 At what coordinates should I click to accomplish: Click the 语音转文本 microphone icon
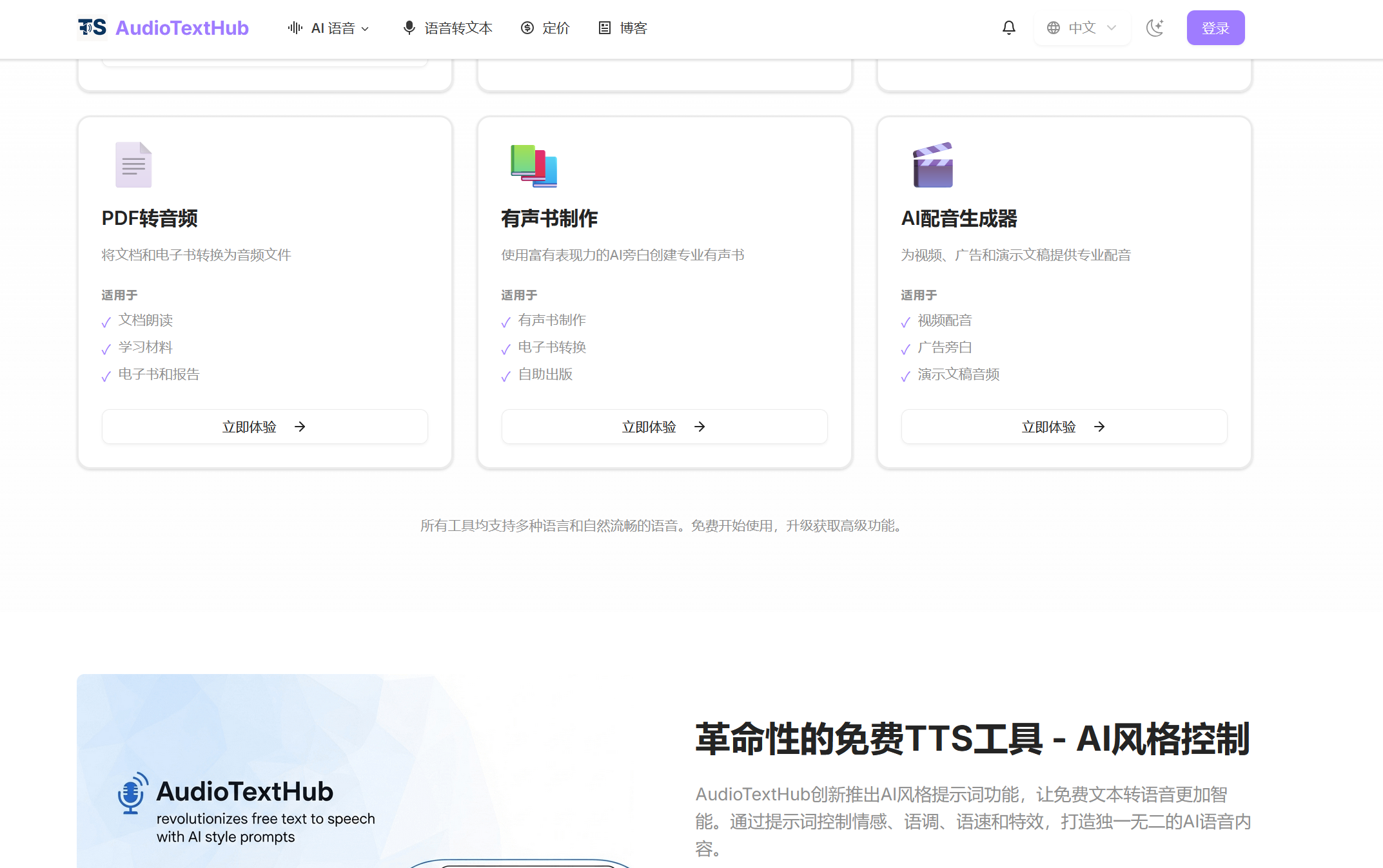408,27
